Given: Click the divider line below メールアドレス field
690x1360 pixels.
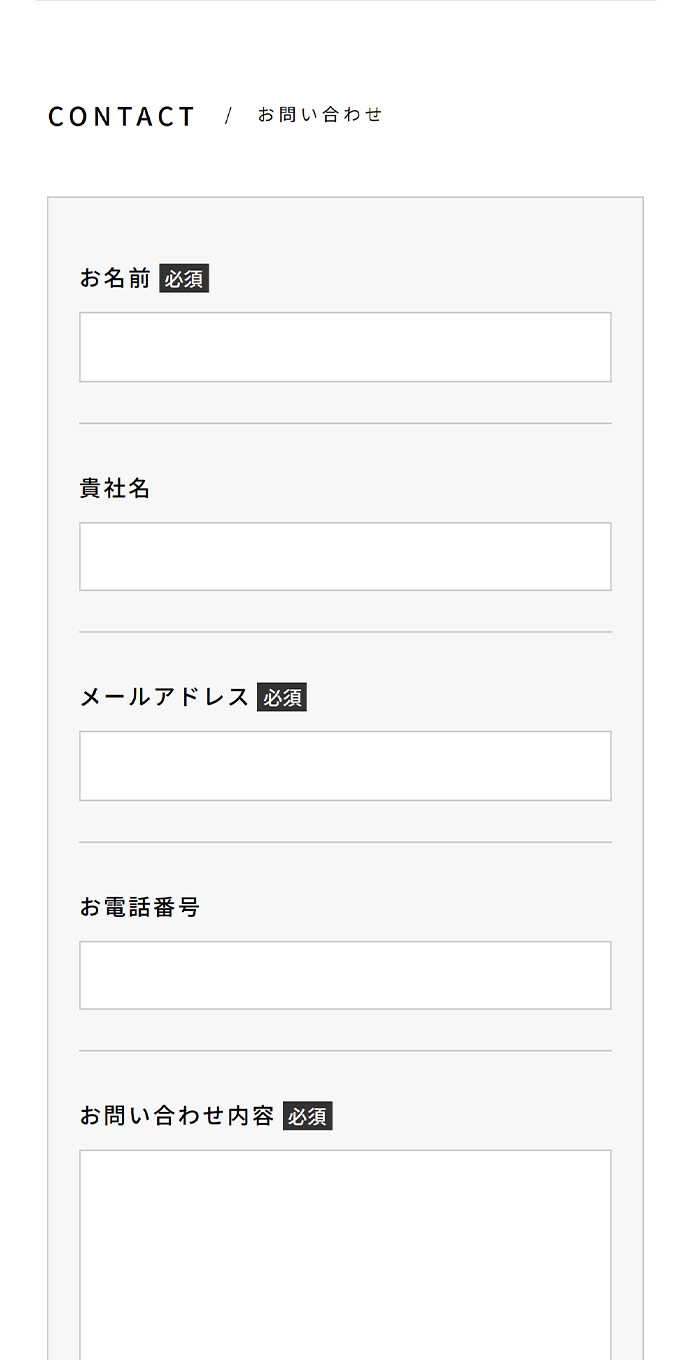Looking at the screenshot, I should pos(345,842).
